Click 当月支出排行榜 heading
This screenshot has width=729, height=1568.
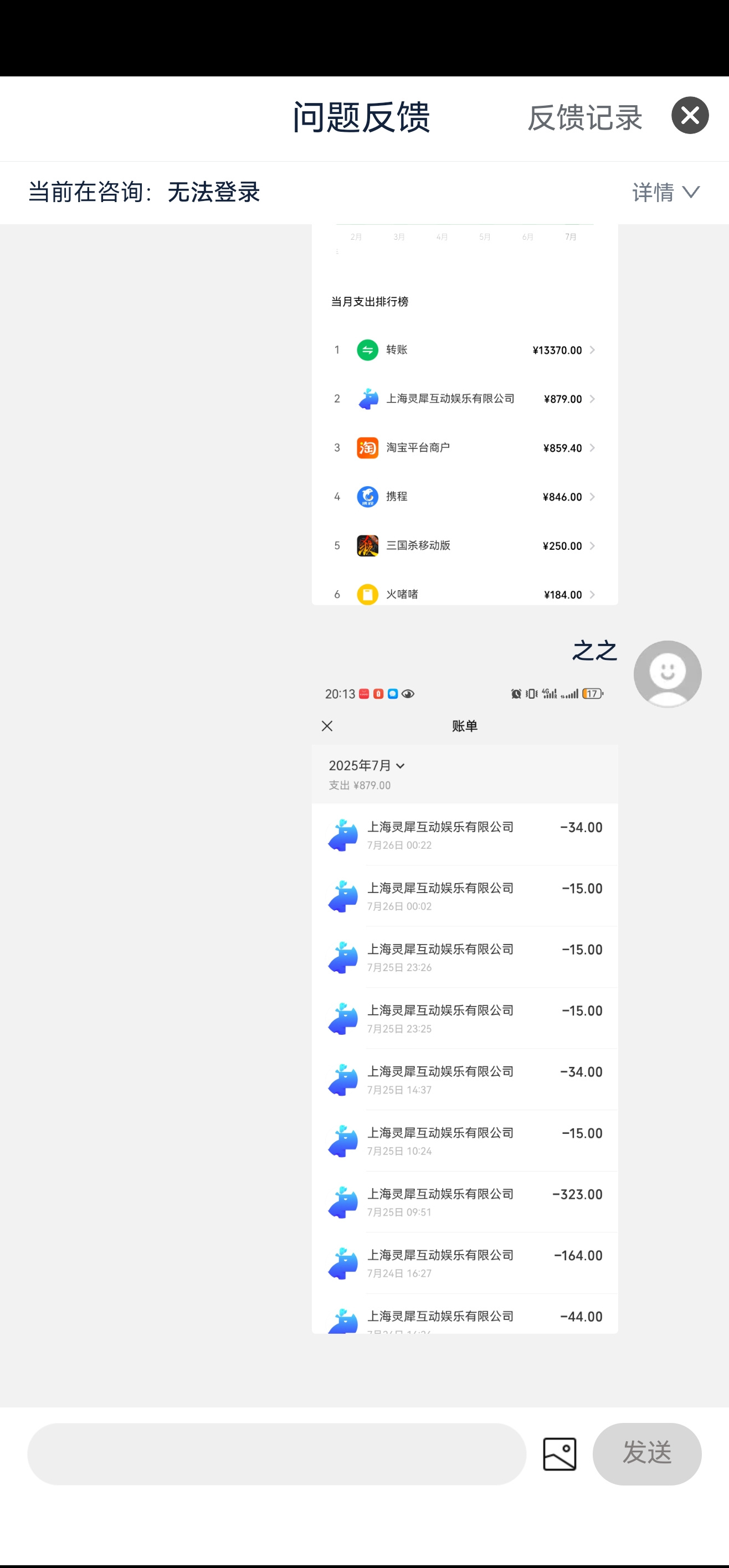click(369, 301)
